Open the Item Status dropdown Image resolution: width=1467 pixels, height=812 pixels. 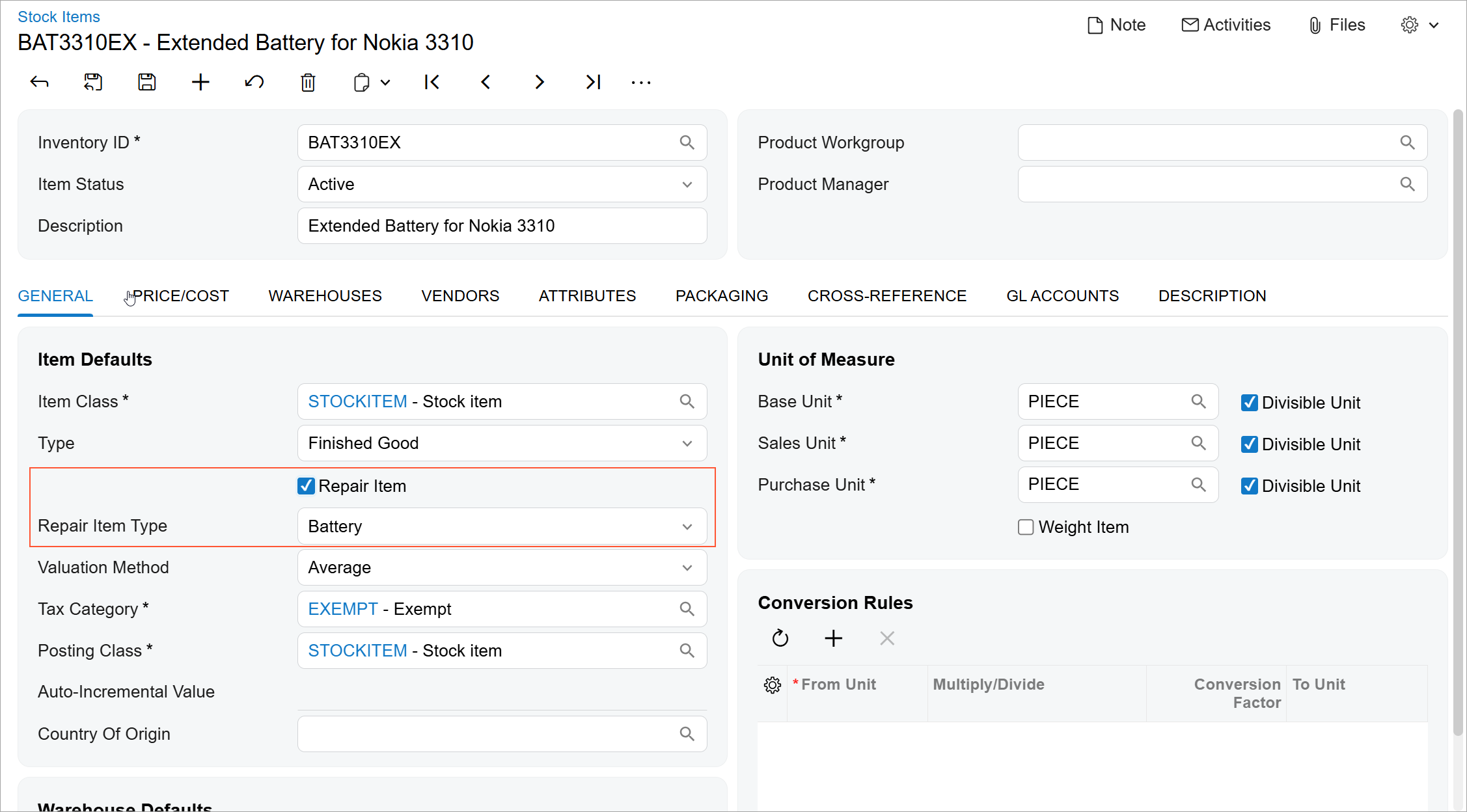click(687, 185)
